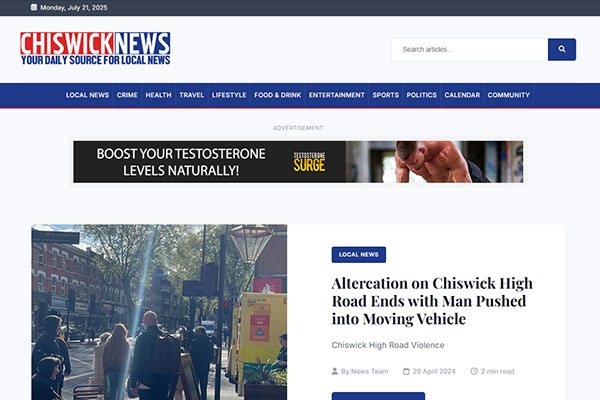Click the '29 April 2024' date text
600x400 pixels.
434,371
